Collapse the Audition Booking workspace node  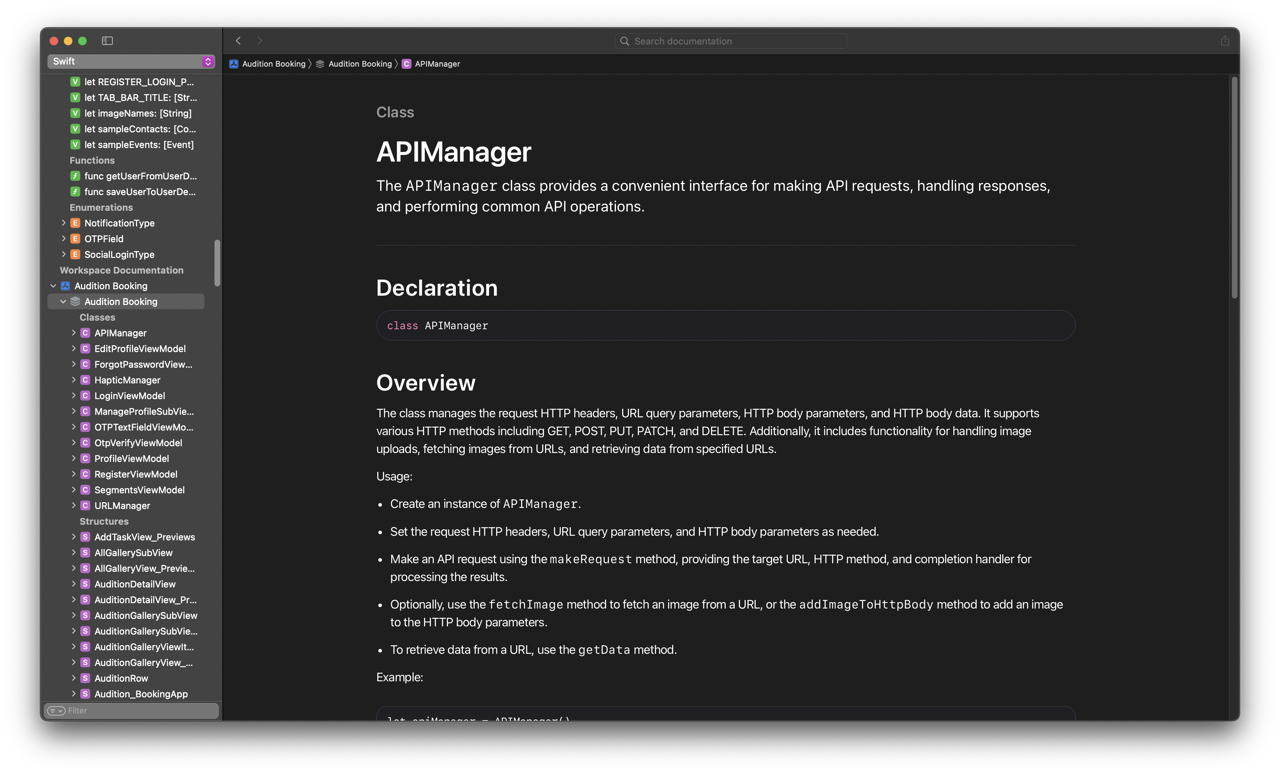(x=53, y=286)
